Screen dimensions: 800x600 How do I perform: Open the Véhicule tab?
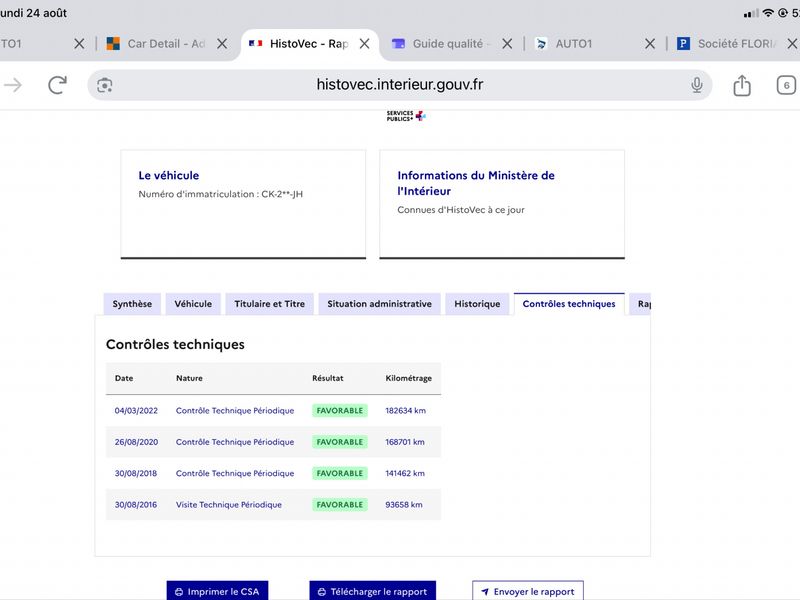click(193, 304)
